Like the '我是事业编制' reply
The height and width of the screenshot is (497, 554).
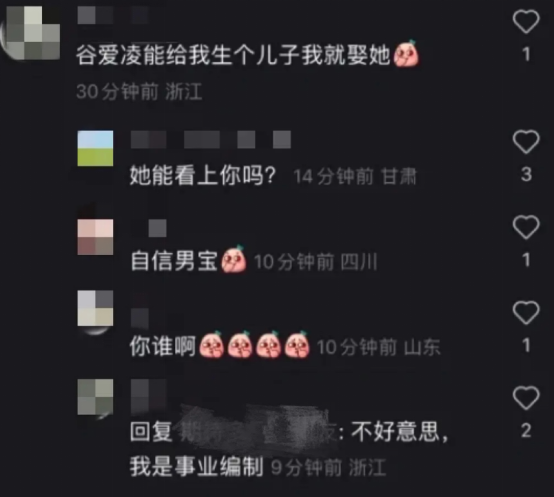[x=526, y=398]
